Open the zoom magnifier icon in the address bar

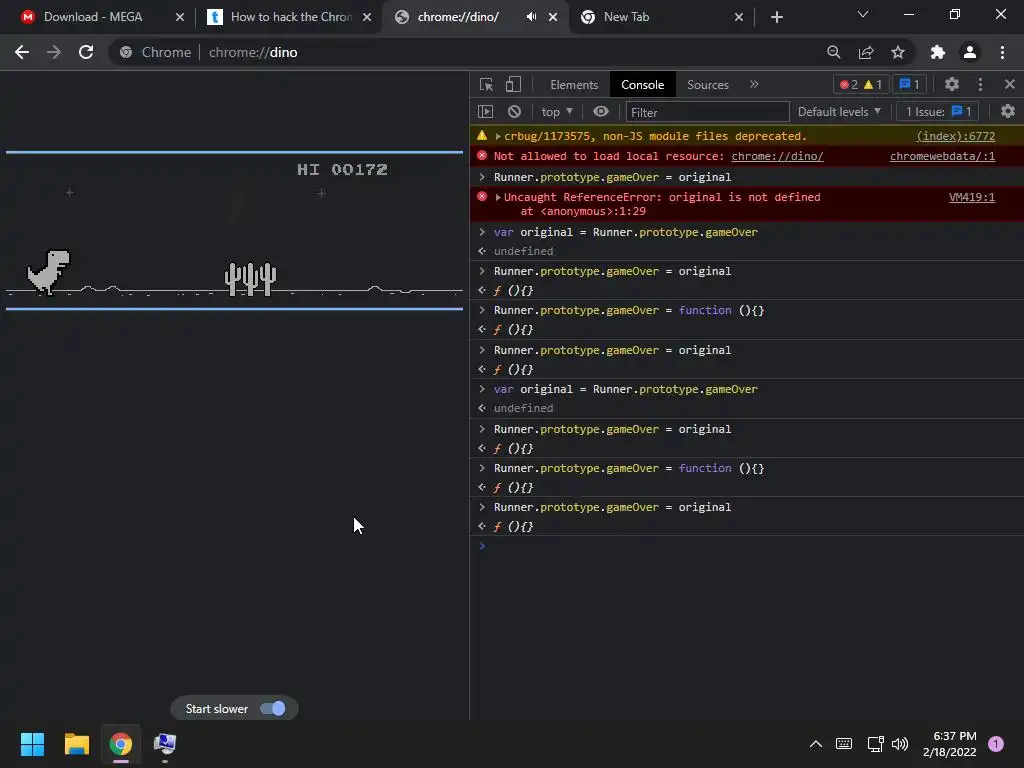[x=833, y=52]
